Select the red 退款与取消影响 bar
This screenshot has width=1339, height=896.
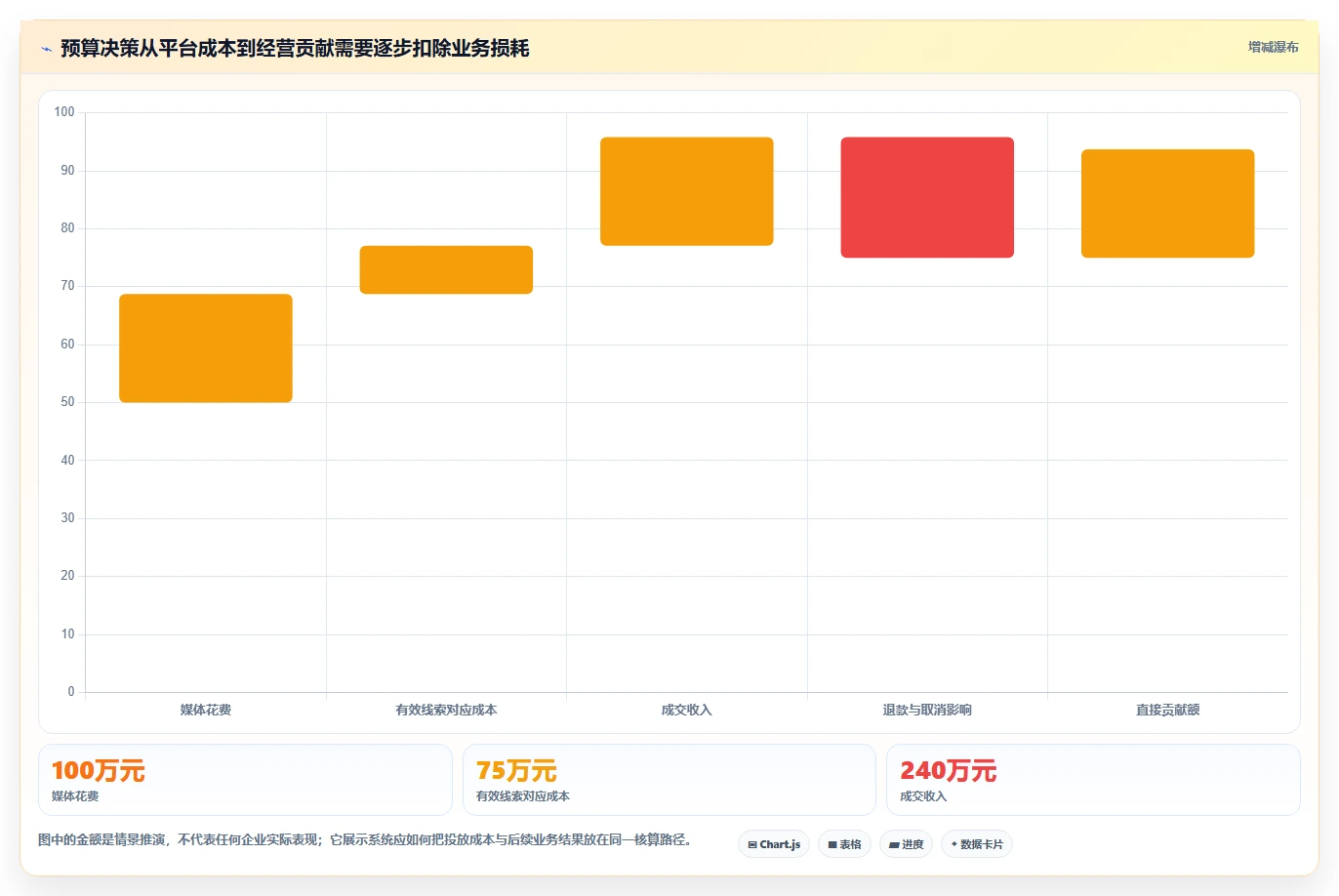click(x=927, y=197)
